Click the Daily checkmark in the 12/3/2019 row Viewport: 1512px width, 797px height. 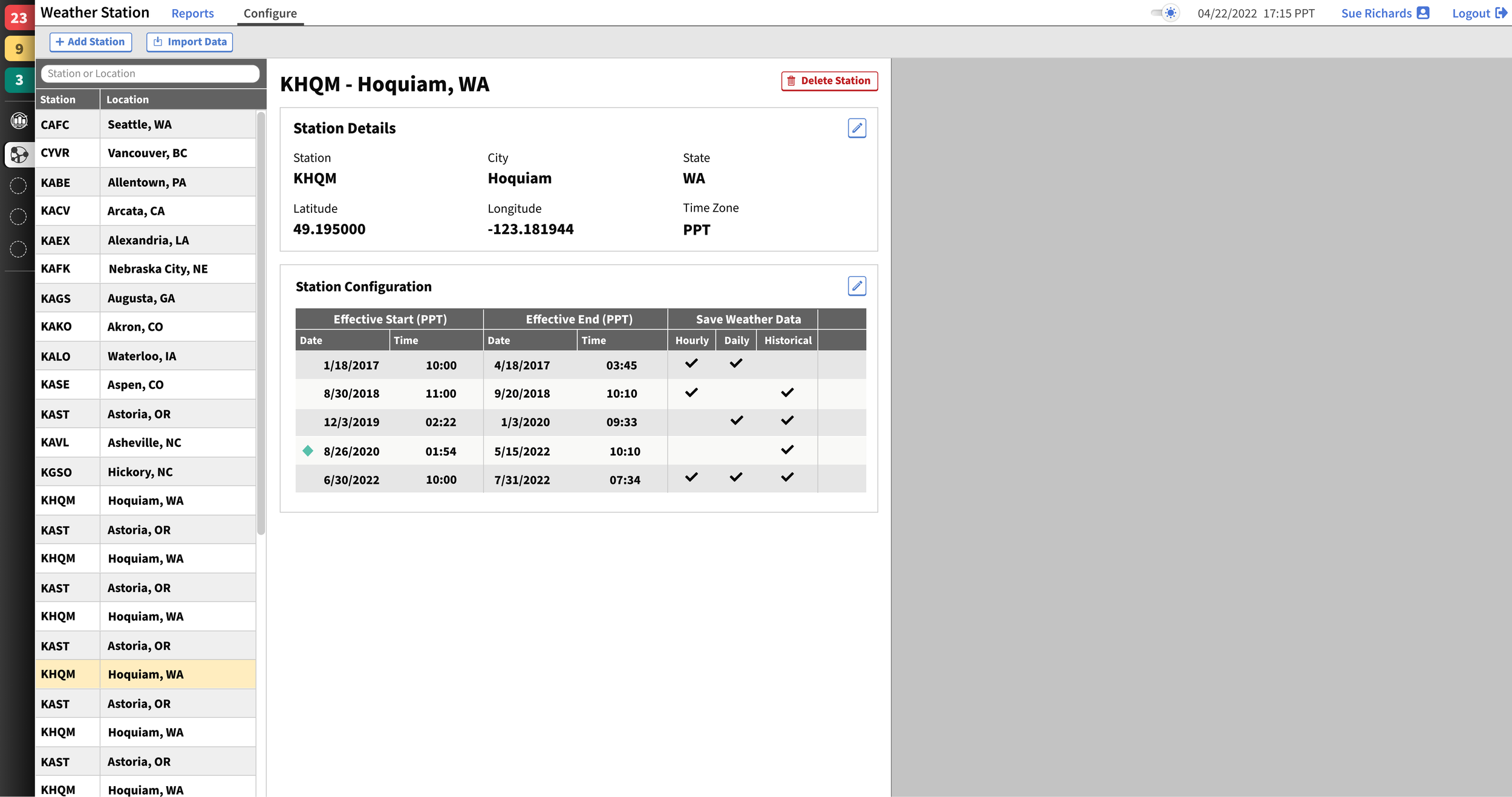(x=736, y=420)
